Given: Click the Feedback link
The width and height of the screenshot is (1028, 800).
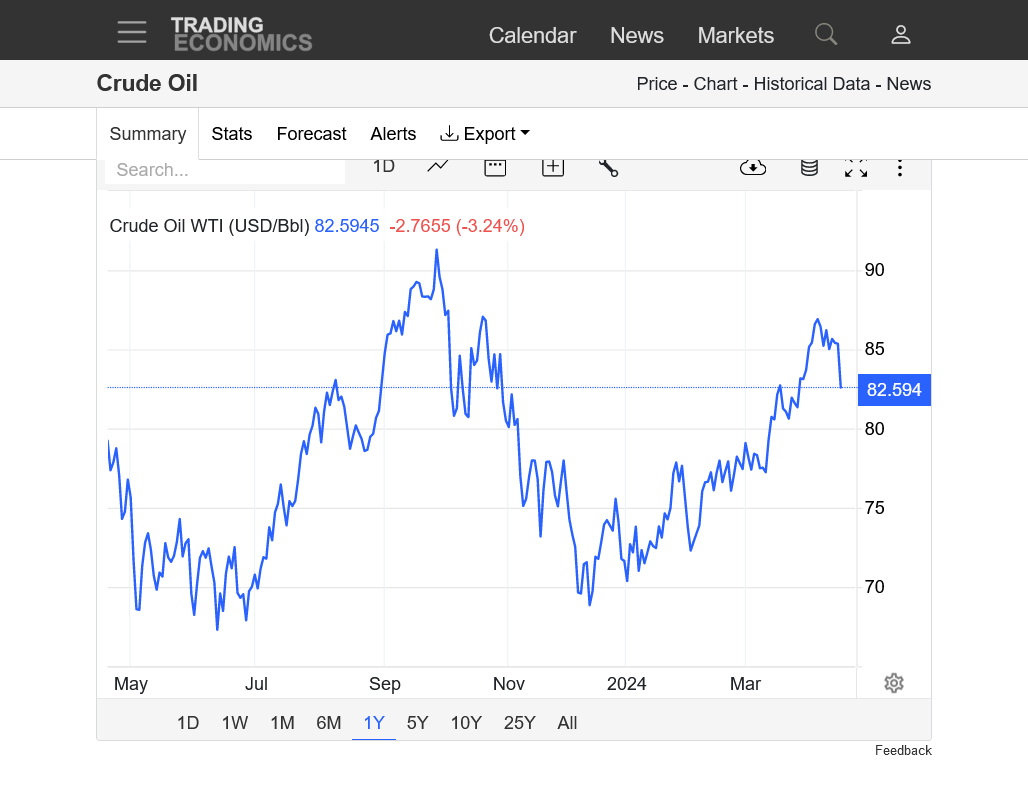Looking at the screenshot, I should pos(903,750).
